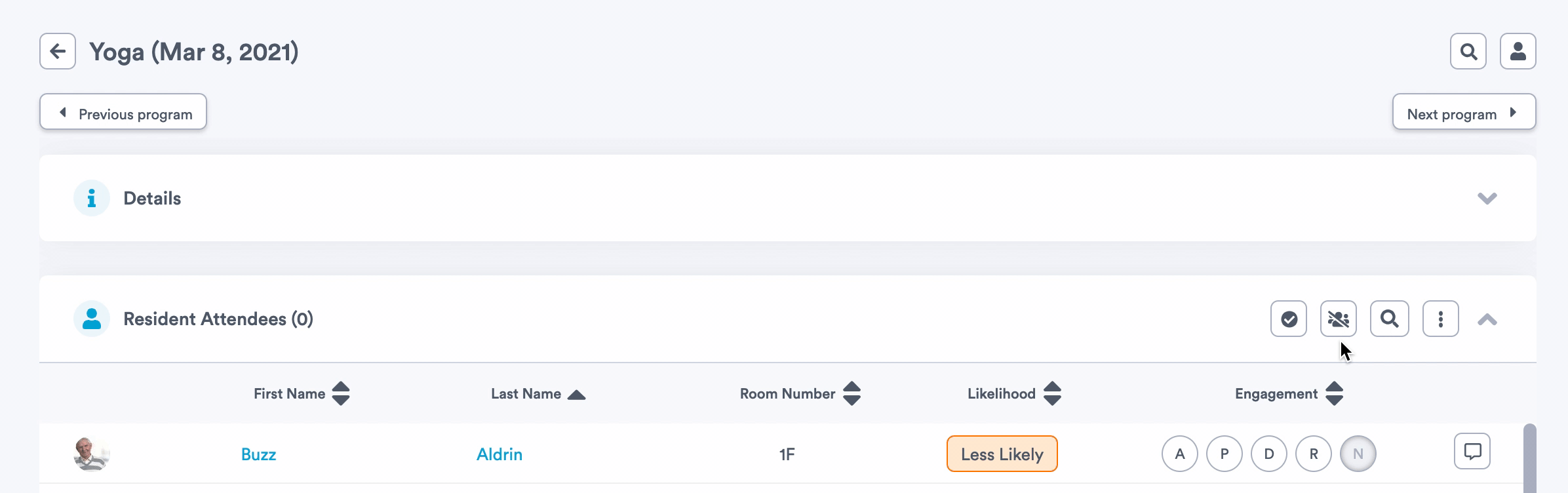Image resolution: width=1568 pixels, height=493 pixels.
Task: Open the user profile icon
Action: click(1518, 51)
